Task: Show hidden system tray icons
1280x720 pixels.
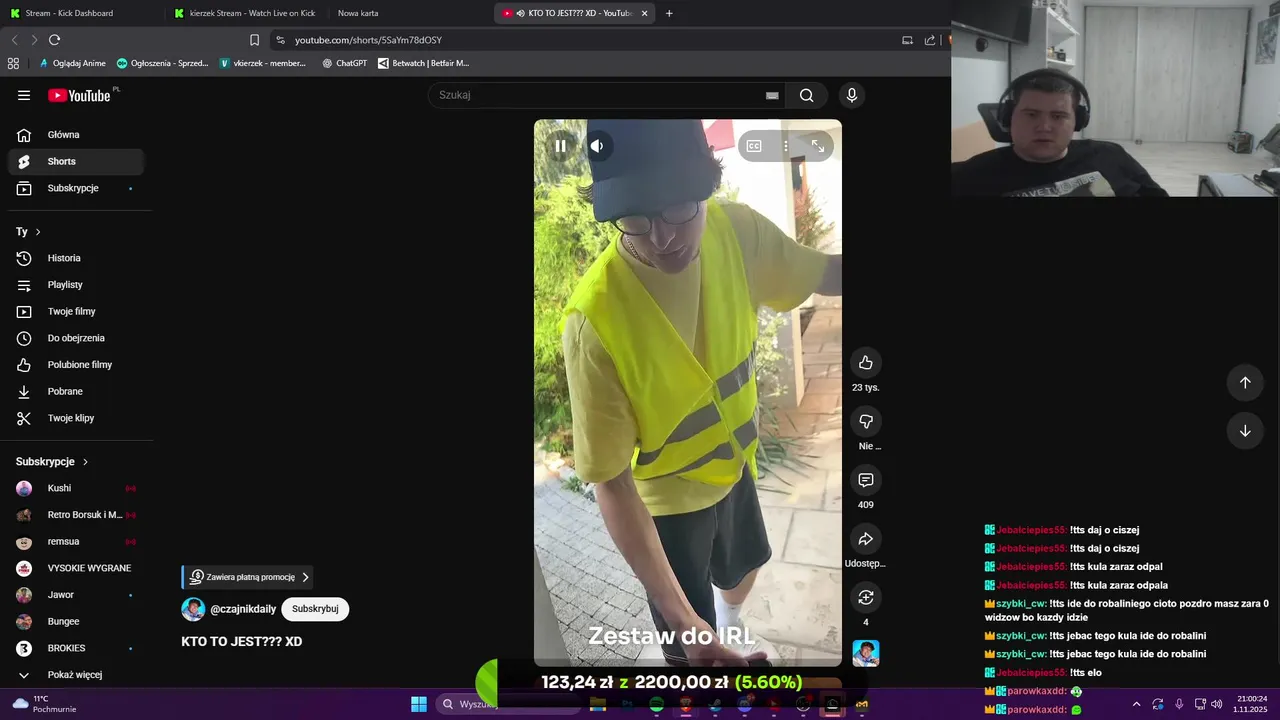Action: (1136, 704)
